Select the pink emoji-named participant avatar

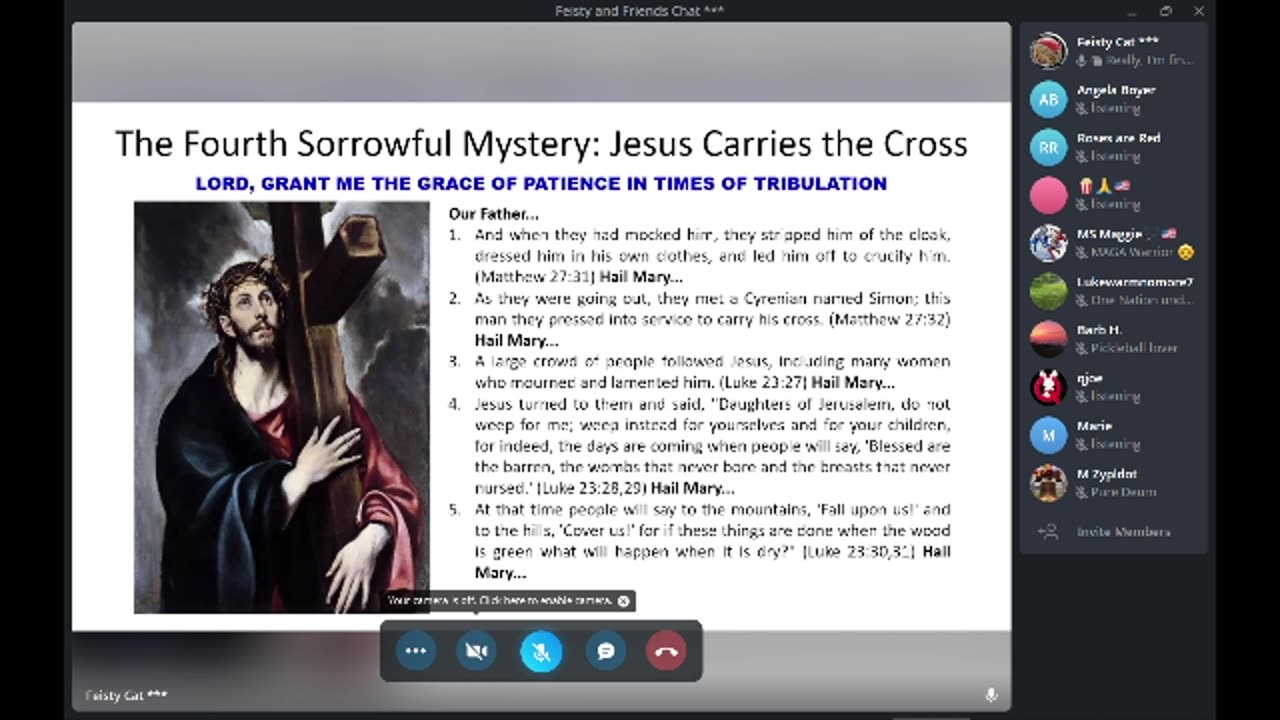point(1049,195)
